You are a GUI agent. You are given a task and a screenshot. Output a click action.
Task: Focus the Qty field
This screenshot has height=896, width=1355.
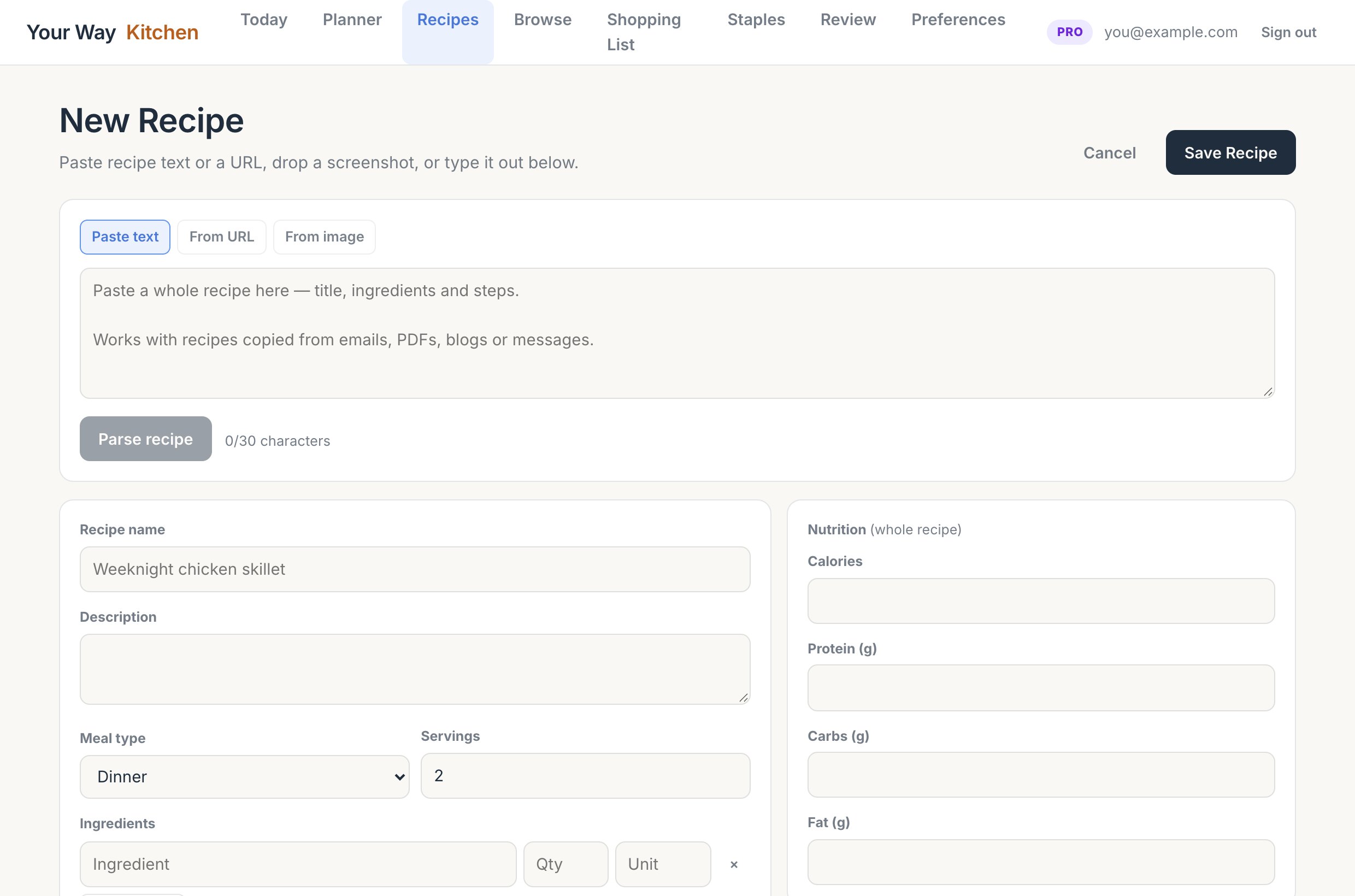[x=566, y=864]
